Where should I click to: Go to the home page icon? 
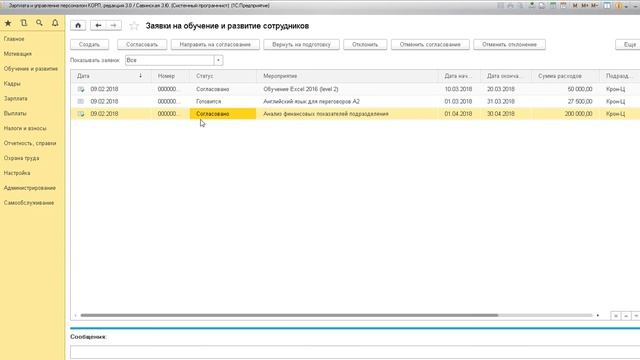click(x=78, y=25)
